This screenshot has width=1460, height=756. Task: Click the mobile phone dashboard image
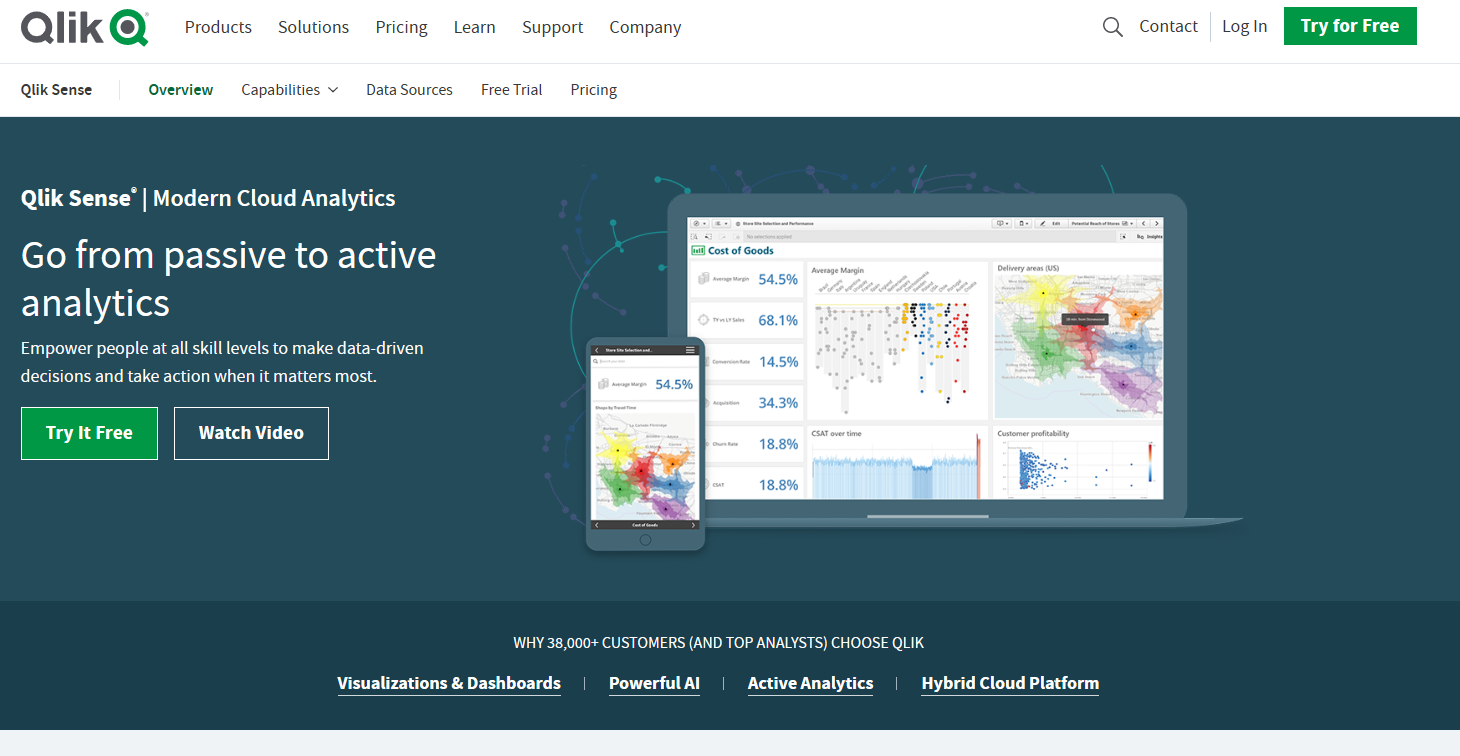click(x=645, y=444)
